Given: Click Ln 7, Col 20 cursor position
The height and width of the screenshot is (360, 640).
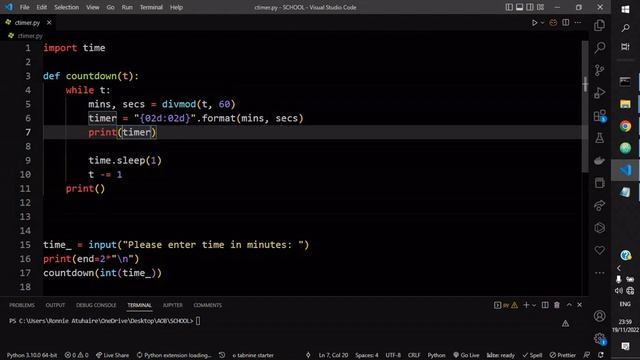Looking at the screenshot, I should coord(333,355).
